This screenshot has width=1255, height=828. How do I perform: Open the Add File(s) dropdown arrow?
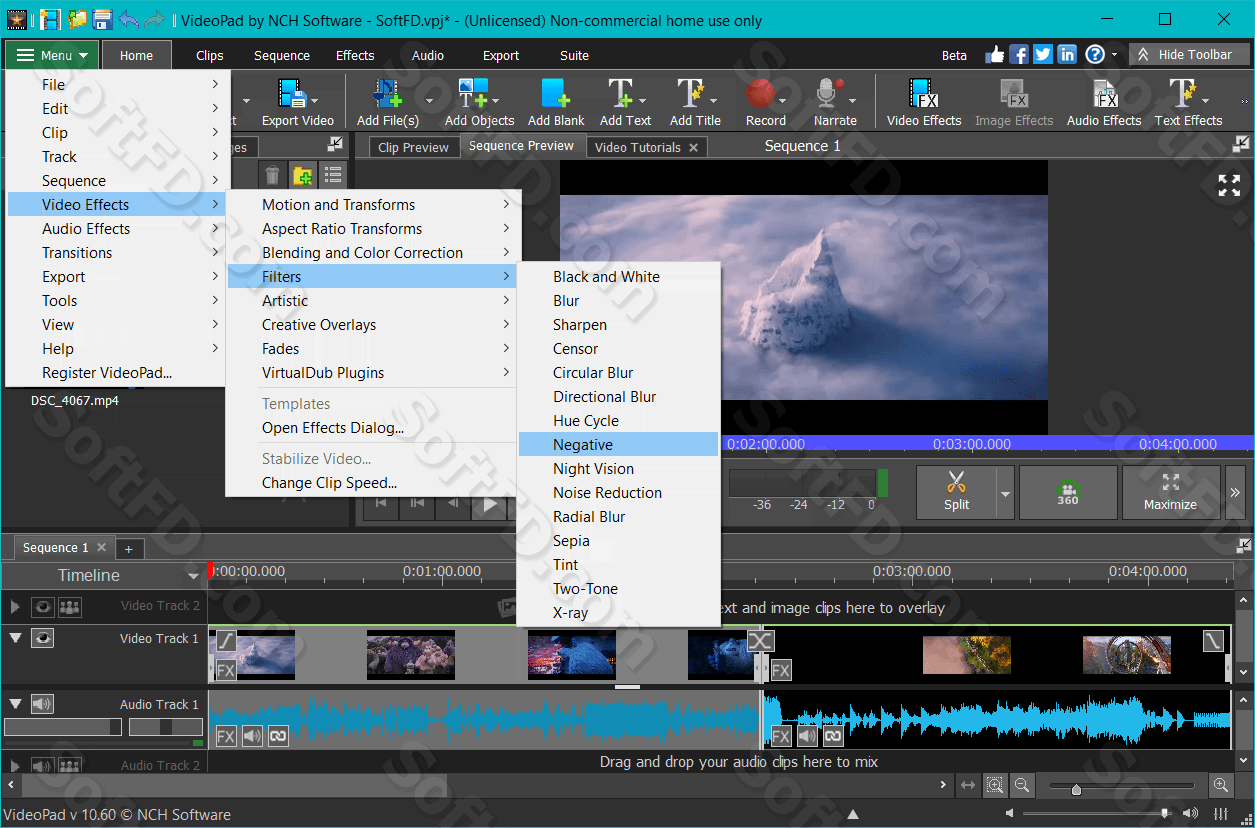pos(430,100)
